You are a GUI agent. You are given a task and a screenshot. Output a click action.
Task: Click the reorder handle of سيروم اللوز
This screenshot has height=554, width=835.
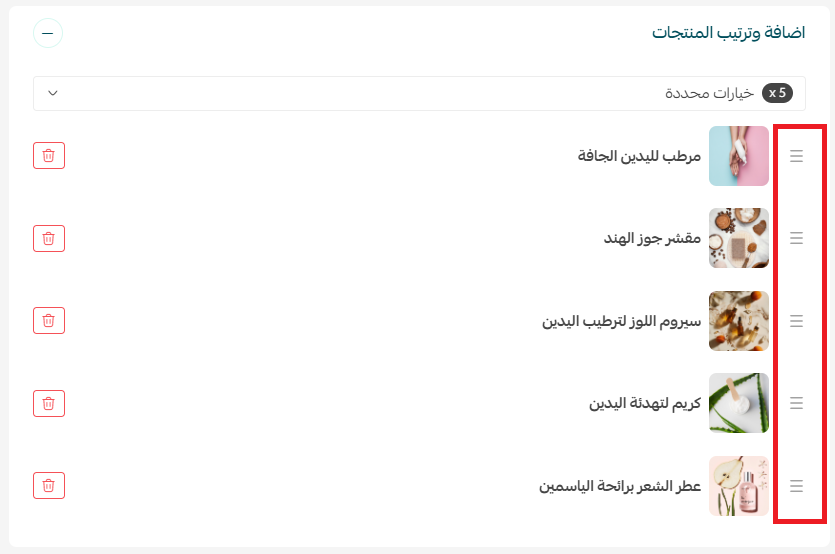pos(796,321)
